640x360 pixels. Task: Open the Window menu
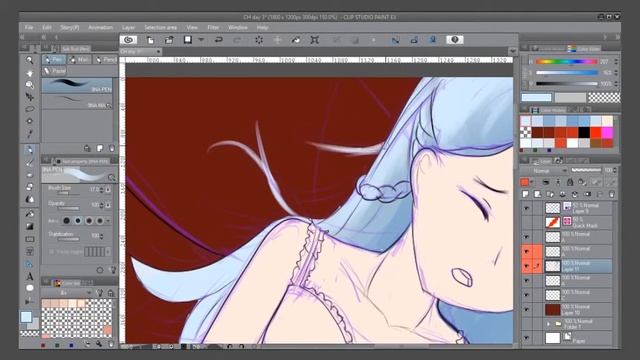238,27
